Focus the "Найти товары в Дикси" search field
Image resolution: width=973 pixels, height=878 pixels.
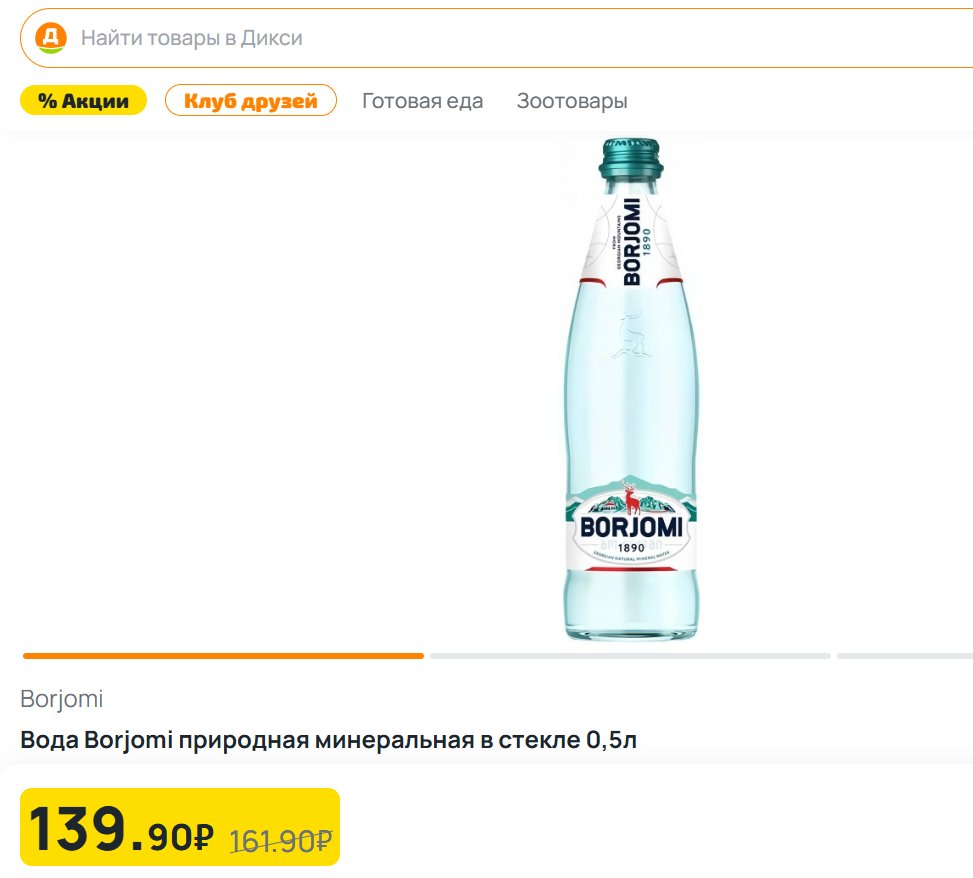pyautogui.click(x=500, y=39)
